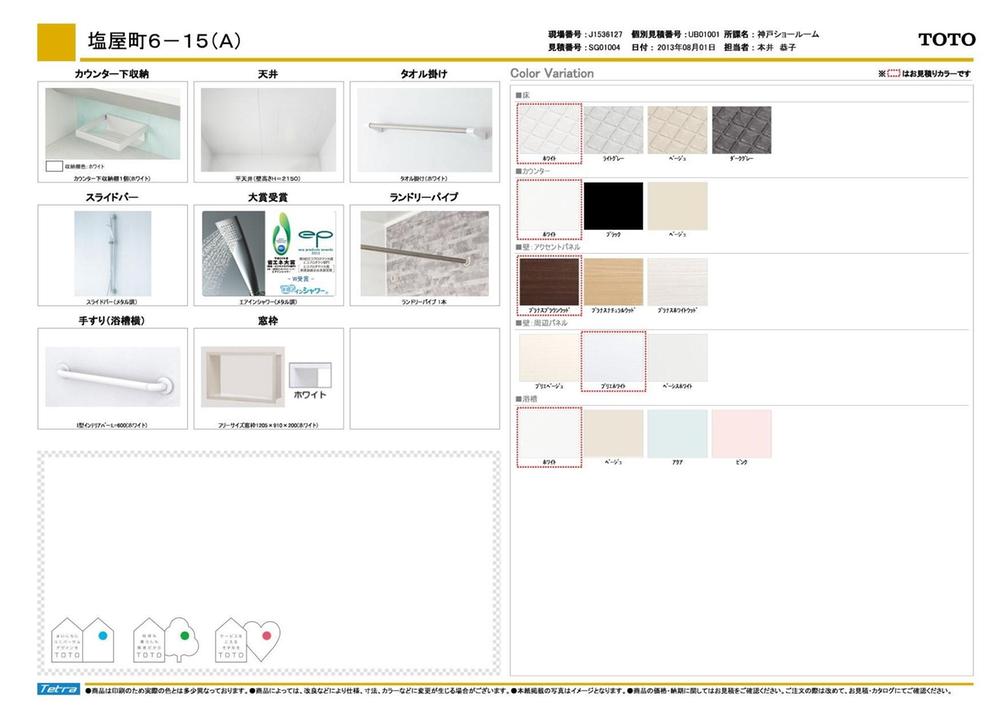Click the white storage color legend box
1000x706 pixels.
pyautogui.click(x=55, y=166)
